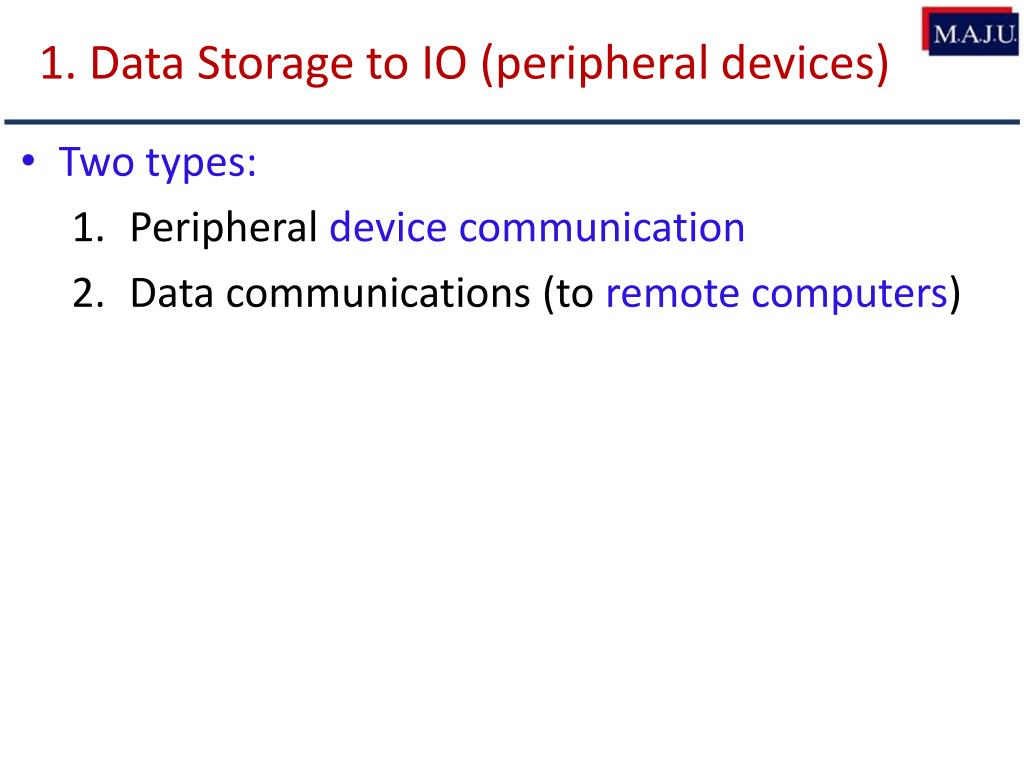Click the blue word device
Image resolution: width=1024 pixels, height=768 pixels.
point(388,227)
